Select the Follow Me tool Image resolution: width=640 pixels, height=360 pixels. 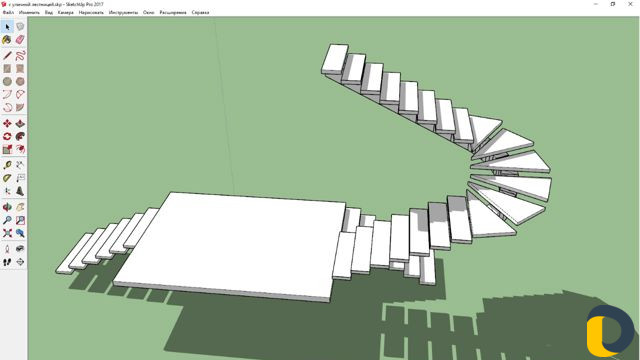(x=20, y=136)
